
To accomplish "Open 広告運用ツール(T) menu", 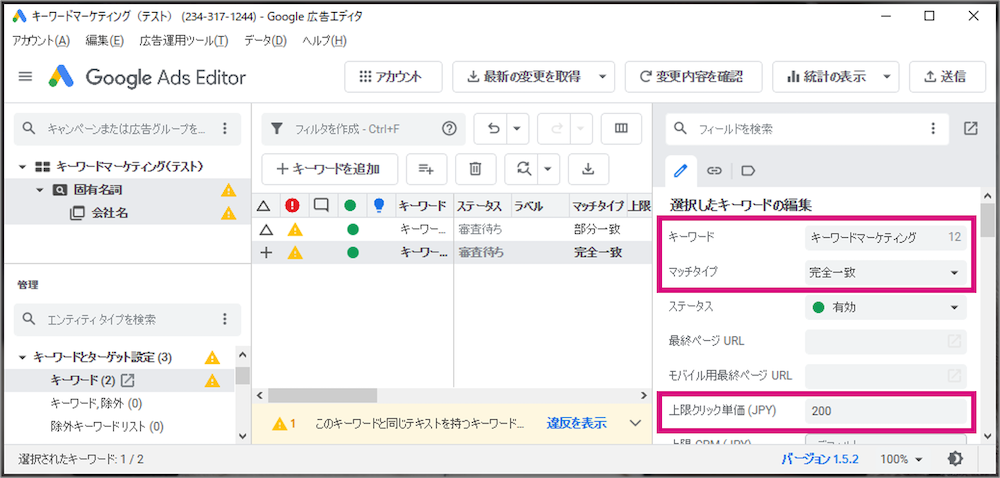I will click(184, 41).
